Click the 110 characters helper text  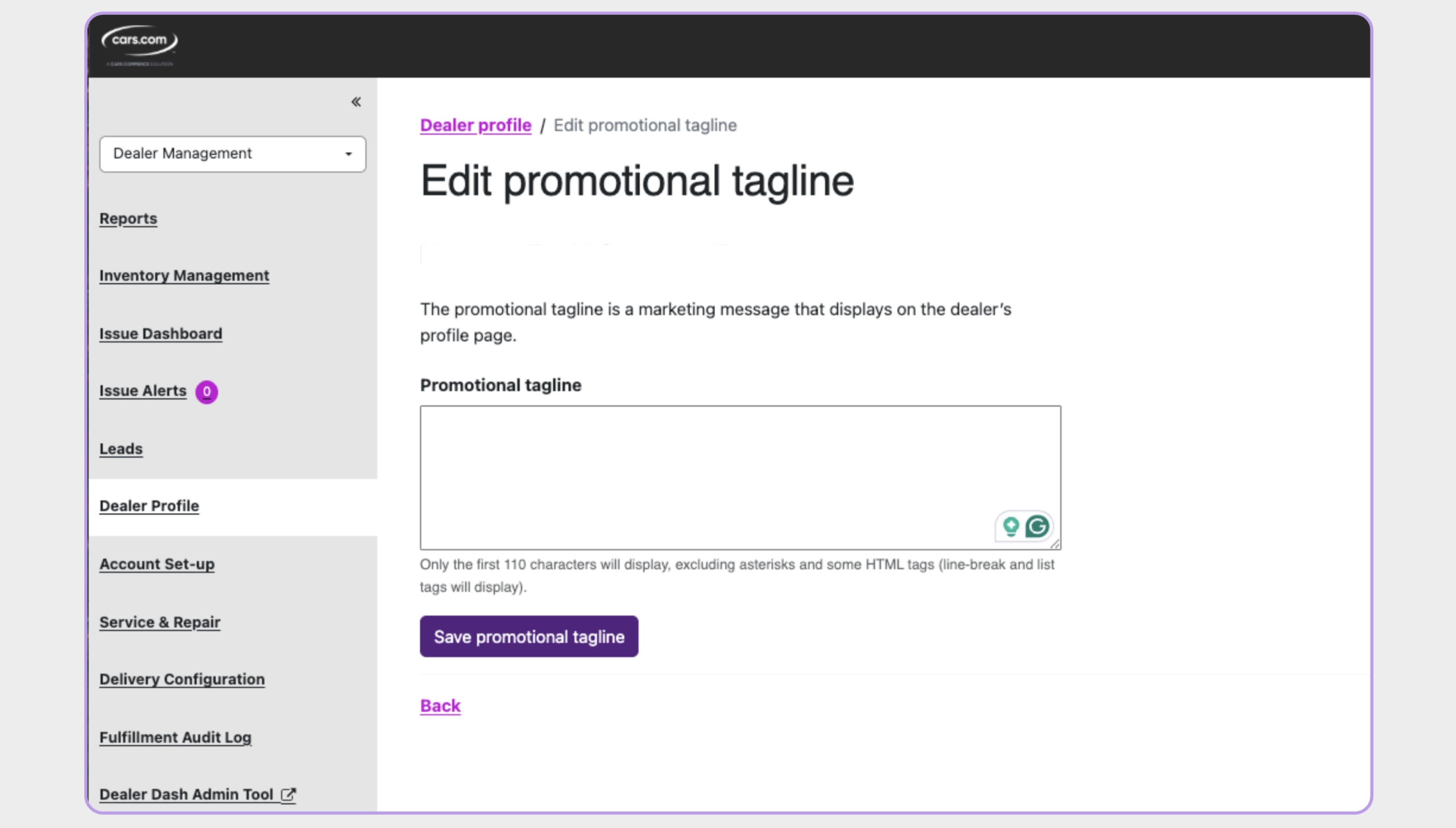(737, 576)
